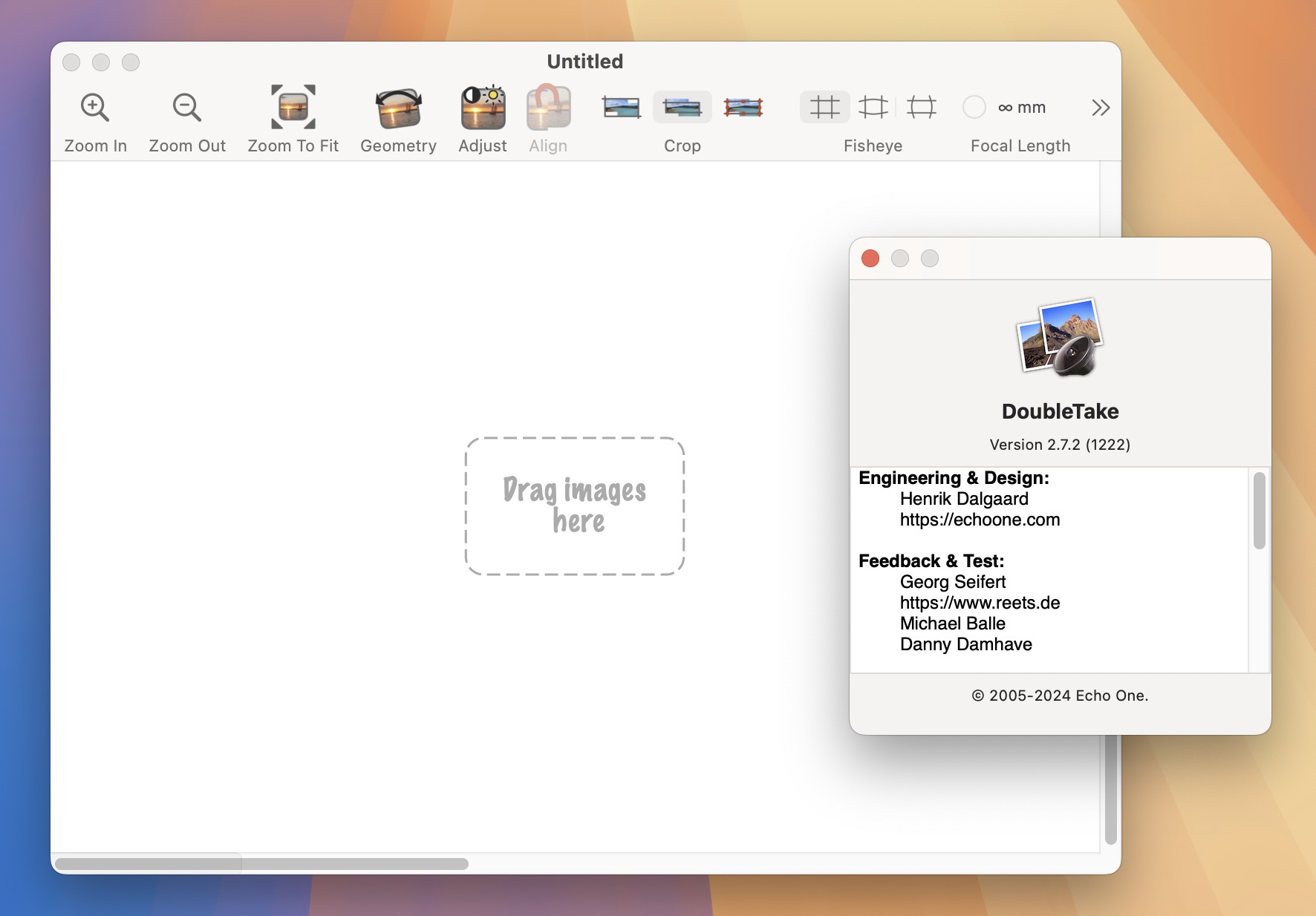Click the Feedback & Test heading
This screenshot has height=916, width=1316.
[x=931, y=561]
